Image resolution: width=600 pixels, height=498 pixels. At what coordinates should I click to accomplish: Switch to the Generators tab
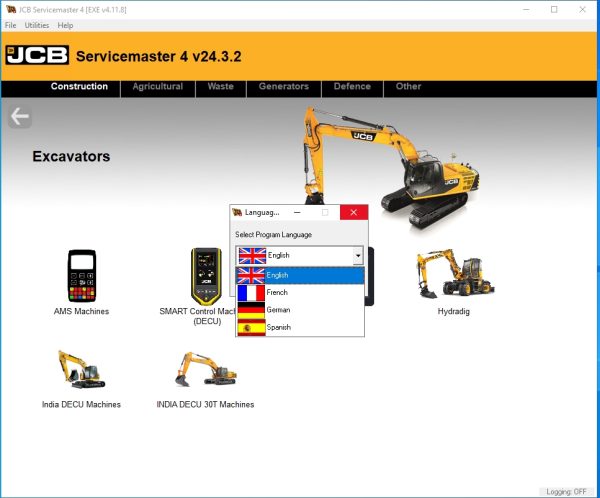[x=284, y=87]
